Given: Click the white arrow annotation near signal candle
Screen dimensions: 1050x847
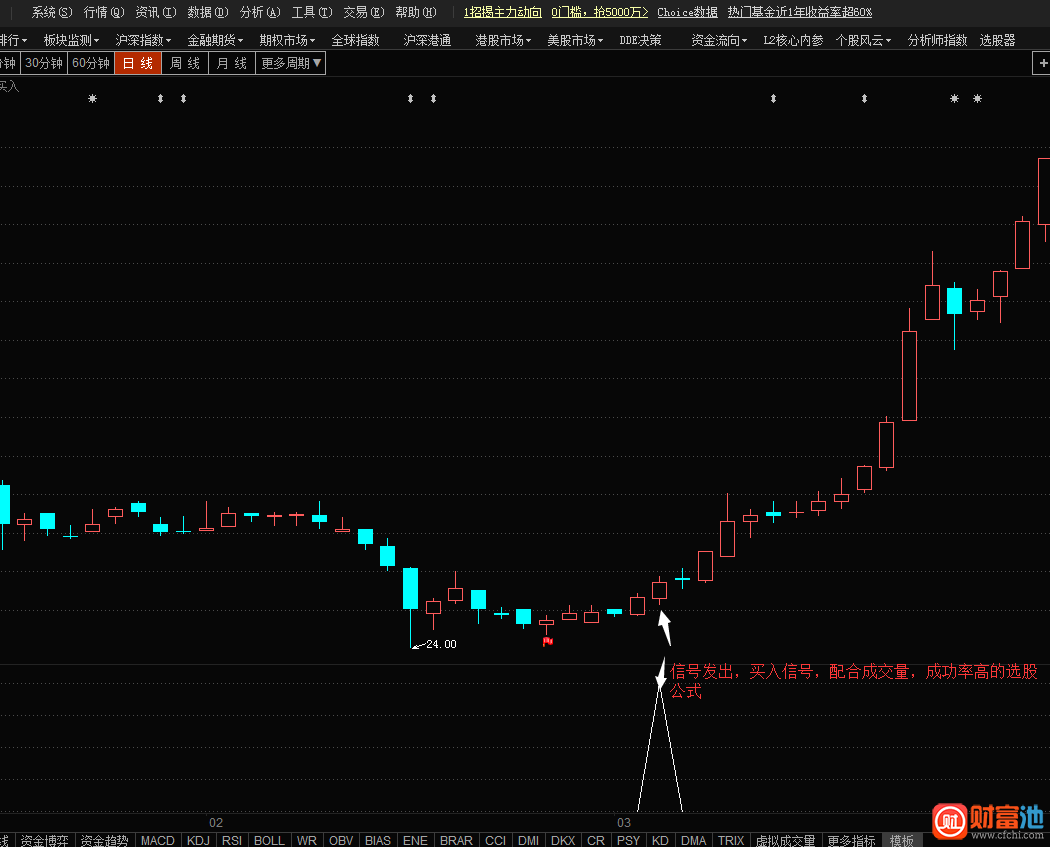Looking at the screenshot, I should [664, 627].
